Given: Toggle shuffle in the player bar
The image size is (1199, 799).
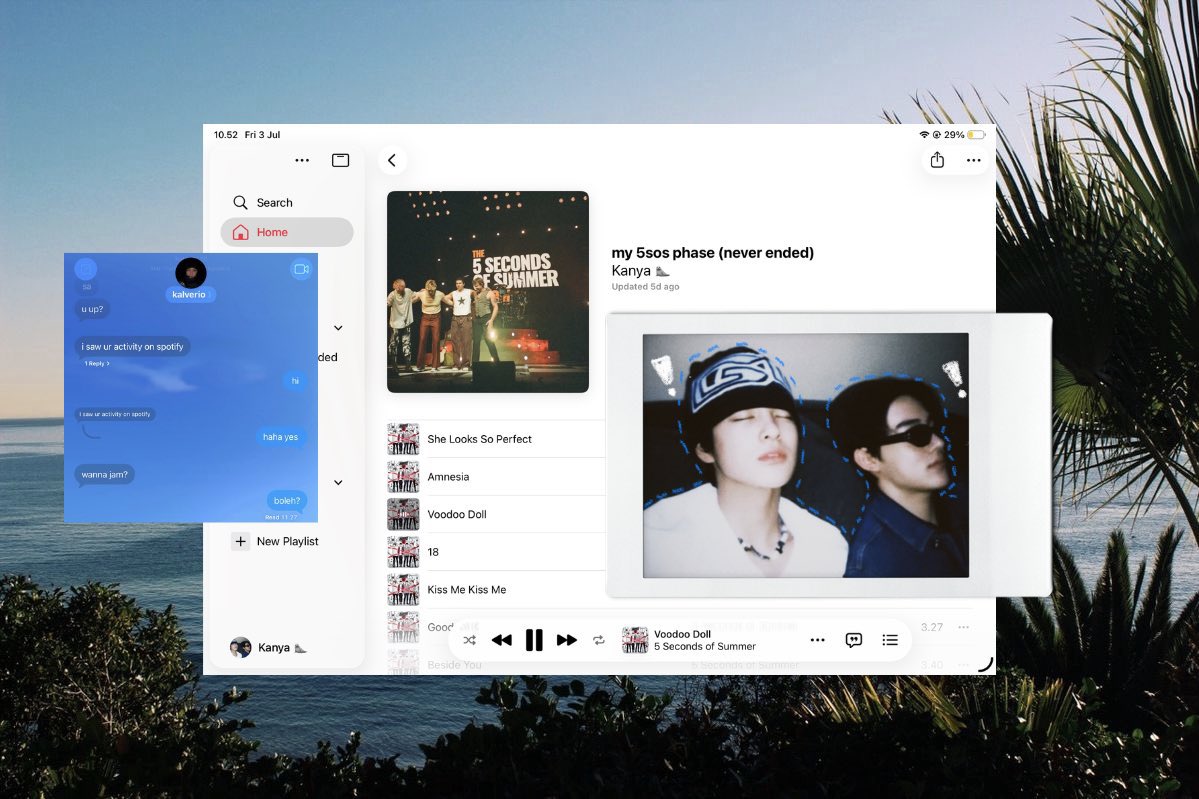Looking at the screenshot, I should tap(470, 640).
